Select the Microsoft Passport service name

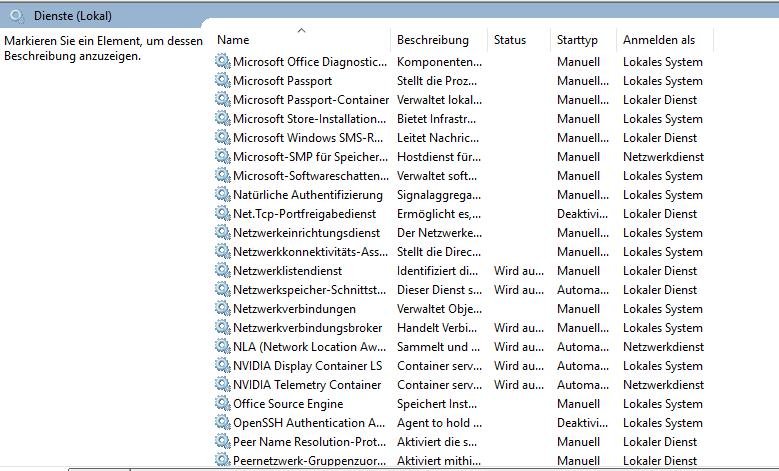pyautogui.click(x=282, y=81)
